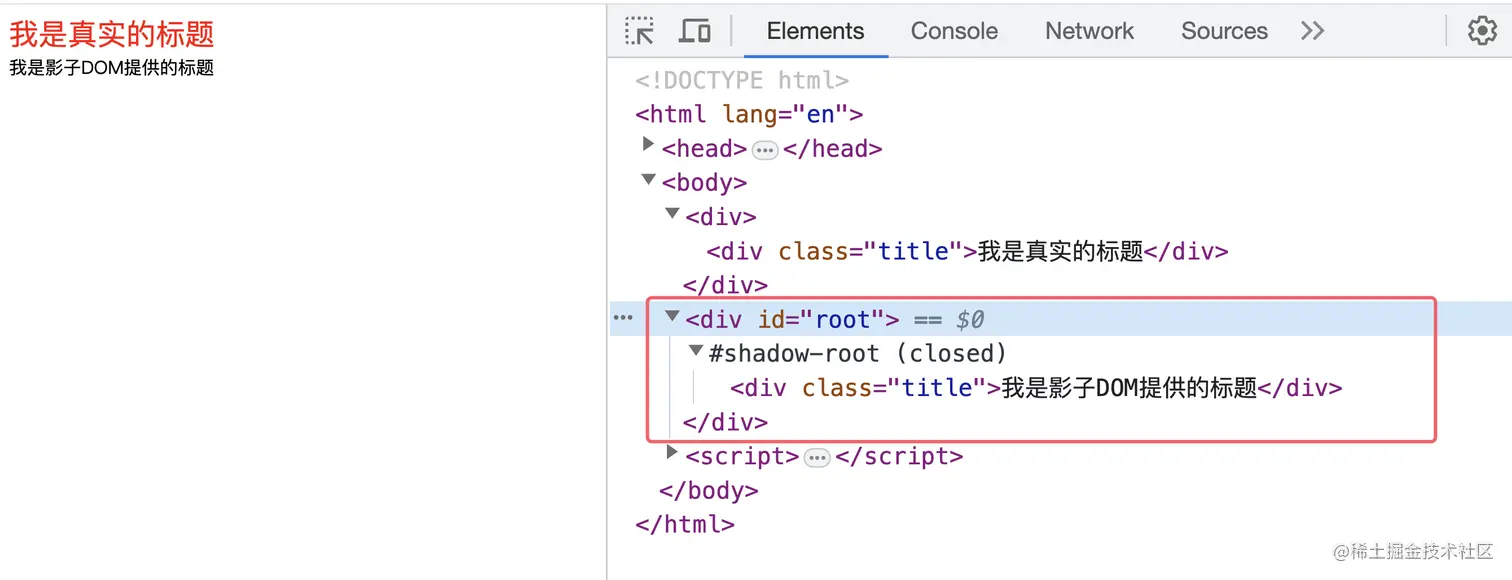Viewport: 1512px width, 580px height.
Task: Toggle the device toolbar icon
Action: (x=695, y=31)
